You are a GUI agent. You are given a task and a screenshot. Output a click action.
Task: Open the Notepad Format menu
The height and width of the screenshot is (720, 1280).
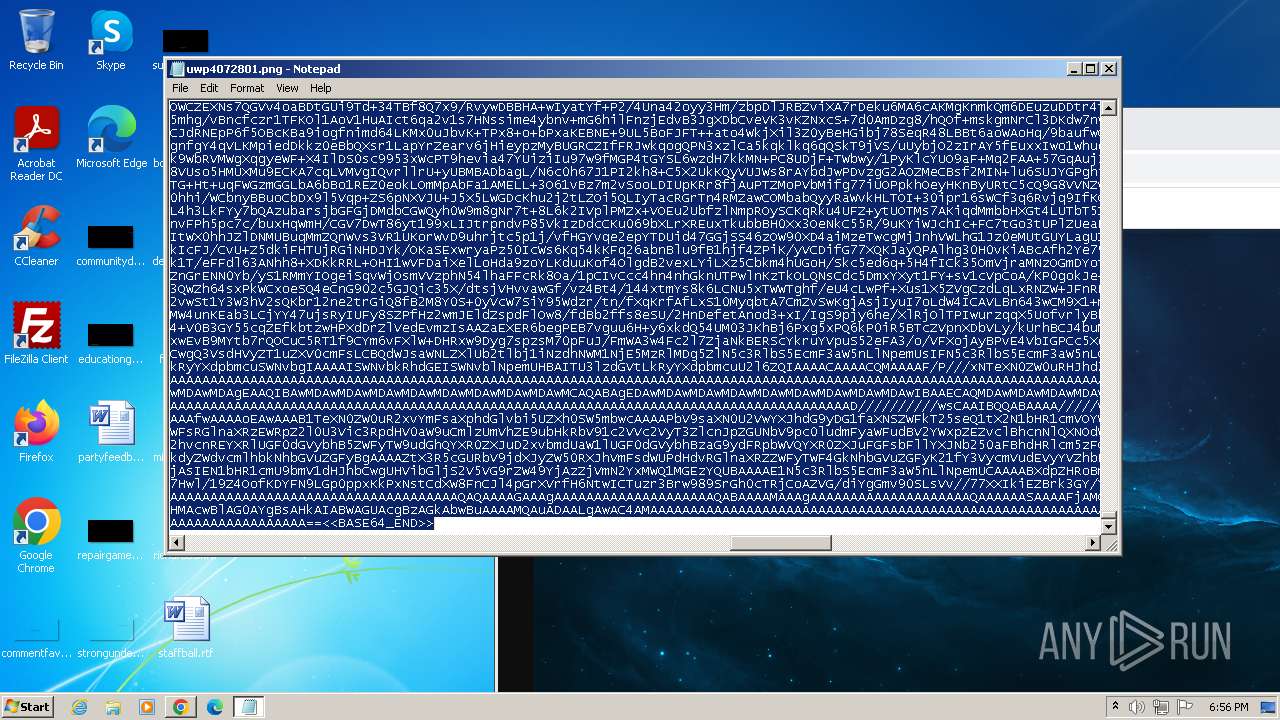247,88
